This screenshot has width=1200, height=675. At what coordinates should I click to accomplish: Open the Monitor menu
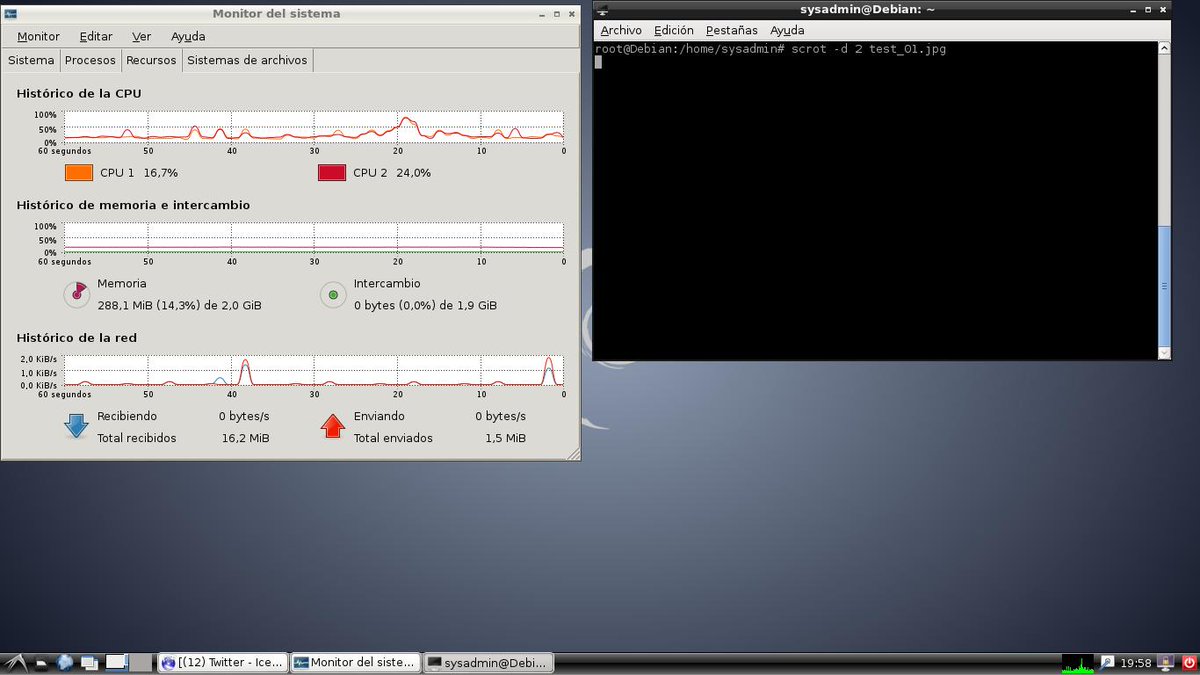tap(38, 36)
